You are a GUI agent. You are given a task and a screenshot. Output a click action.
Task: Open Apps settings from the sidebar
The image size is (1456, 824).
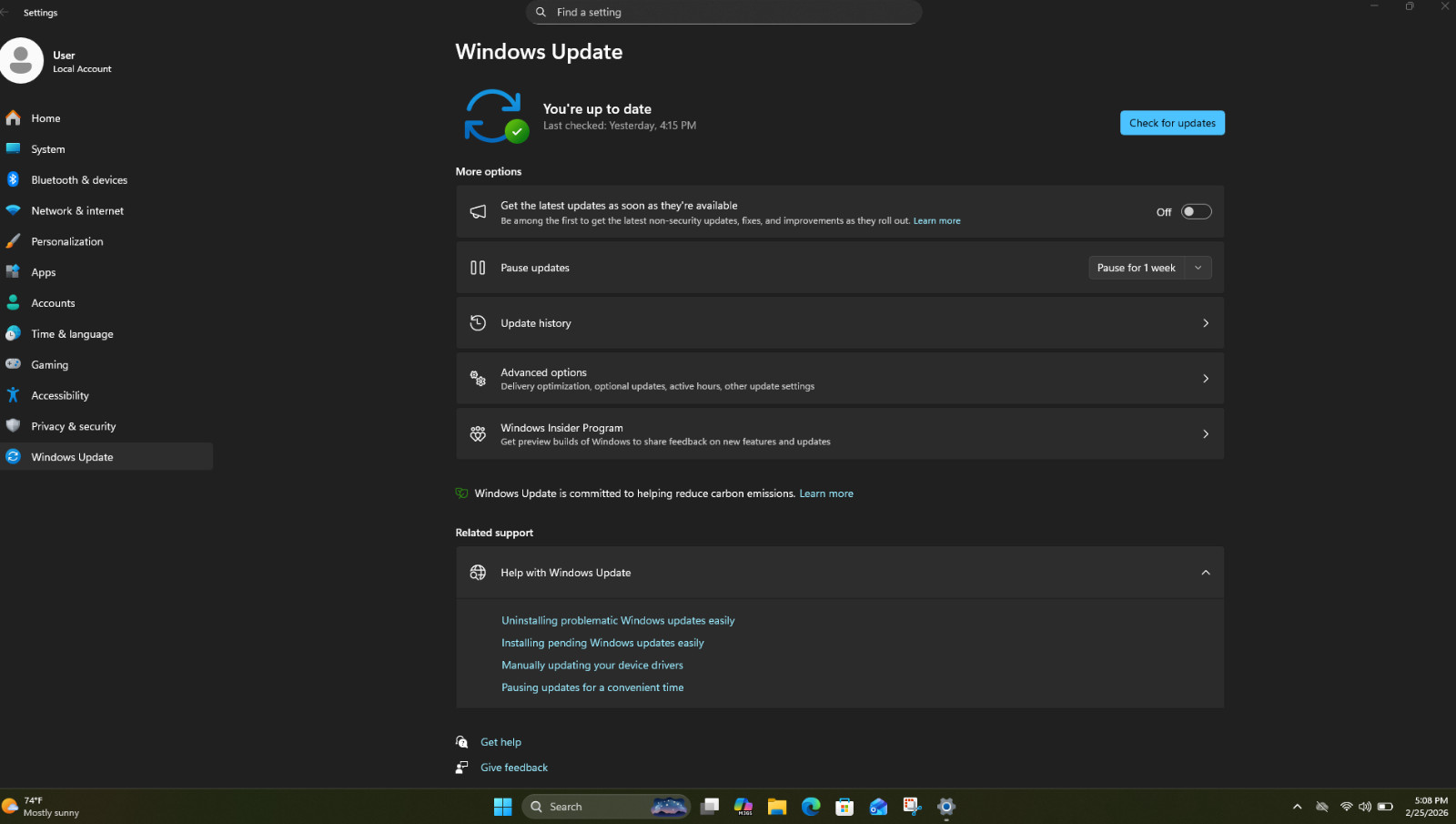tap(106, 272)
